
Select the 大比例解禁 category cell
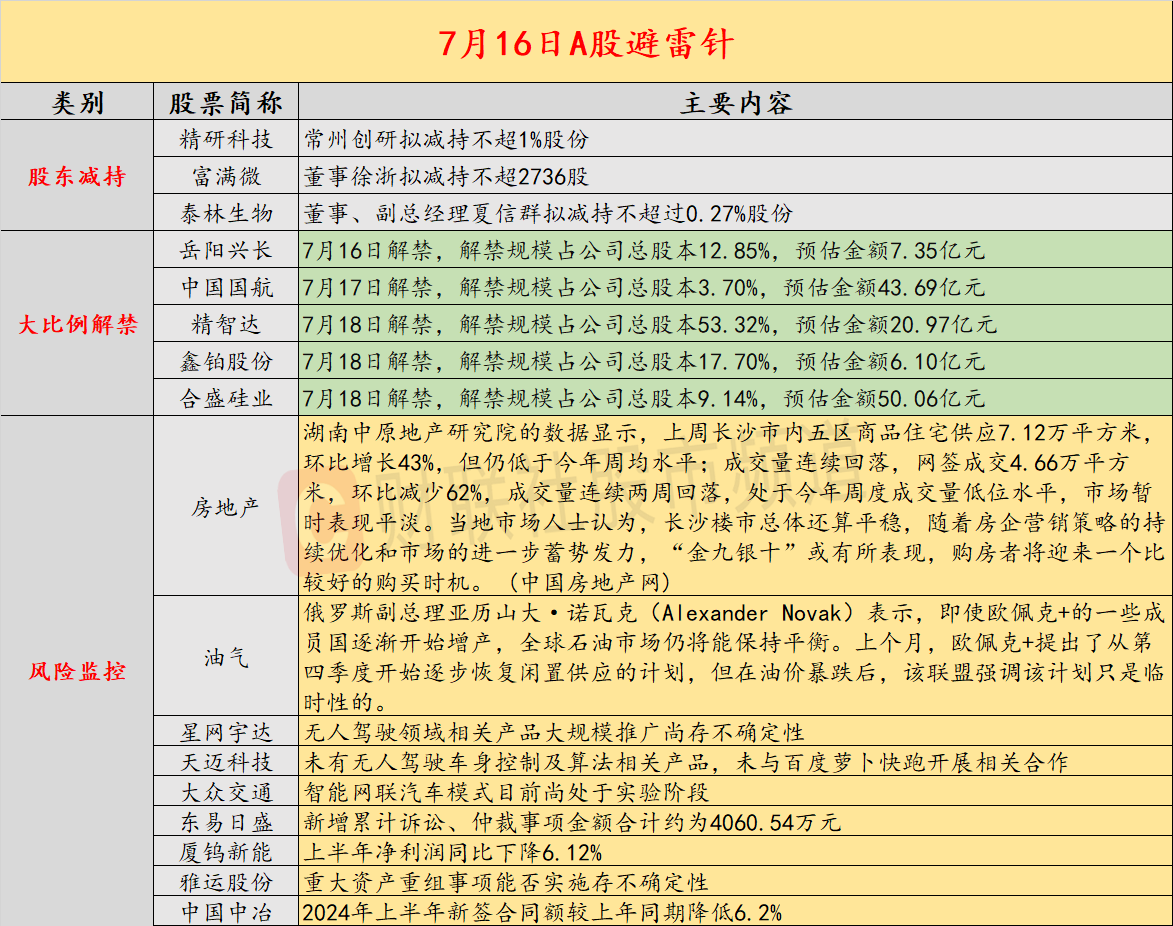pyautogui.click(x=77, y=324)
